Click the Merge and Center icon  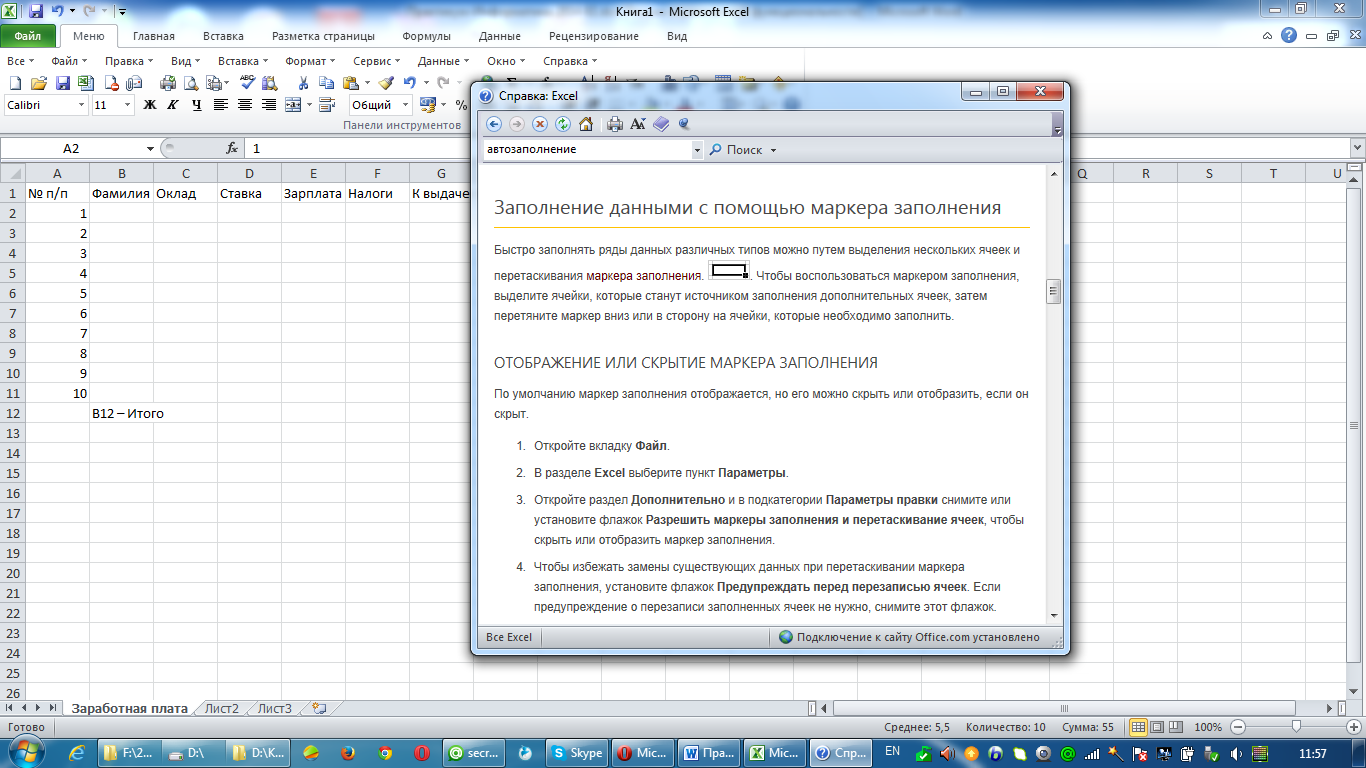point(293,104)
